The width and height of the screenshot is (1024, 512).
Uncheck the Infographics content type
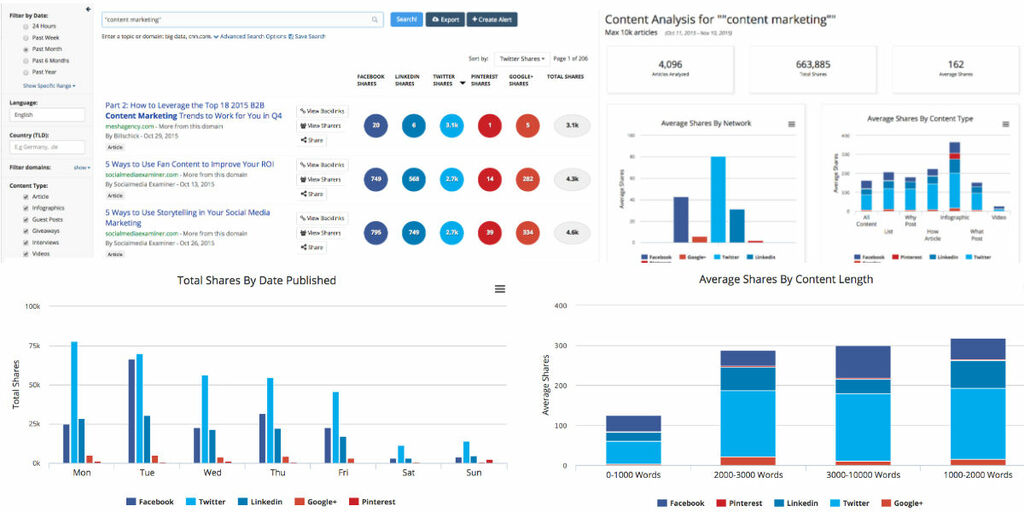(x=25, y=208)
